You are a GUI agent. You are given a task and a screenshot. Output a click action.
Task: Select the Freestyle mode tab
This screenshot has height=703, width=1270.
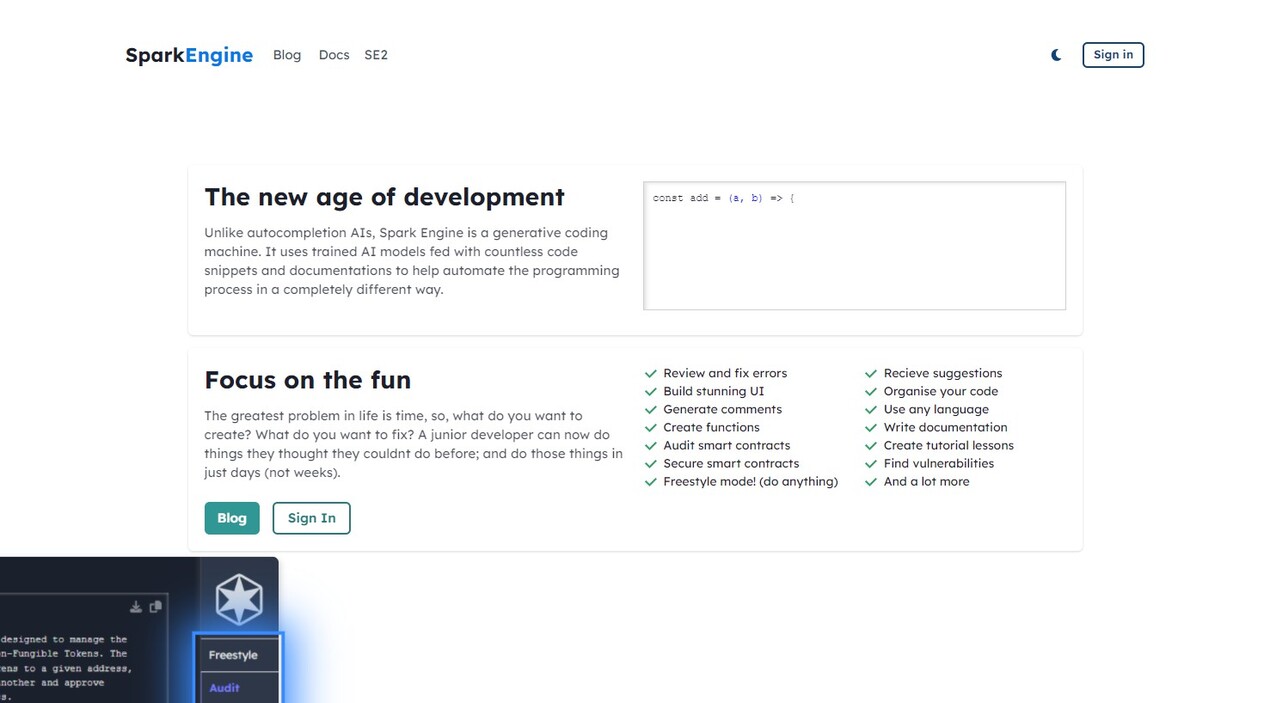234,655
